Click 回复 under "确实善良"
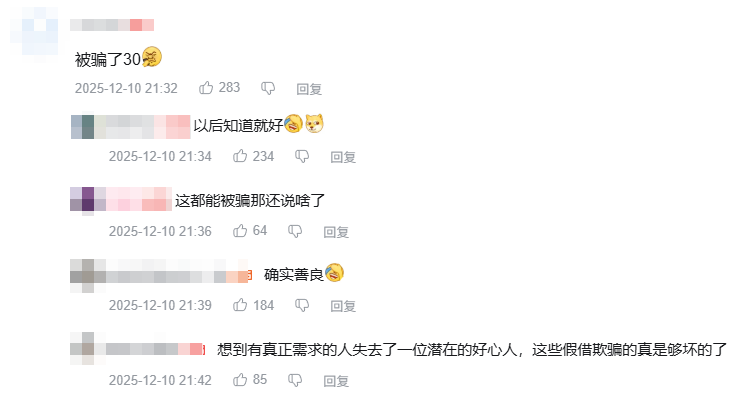The height and width of the screenshot is (411, 754). coord(343,305)
